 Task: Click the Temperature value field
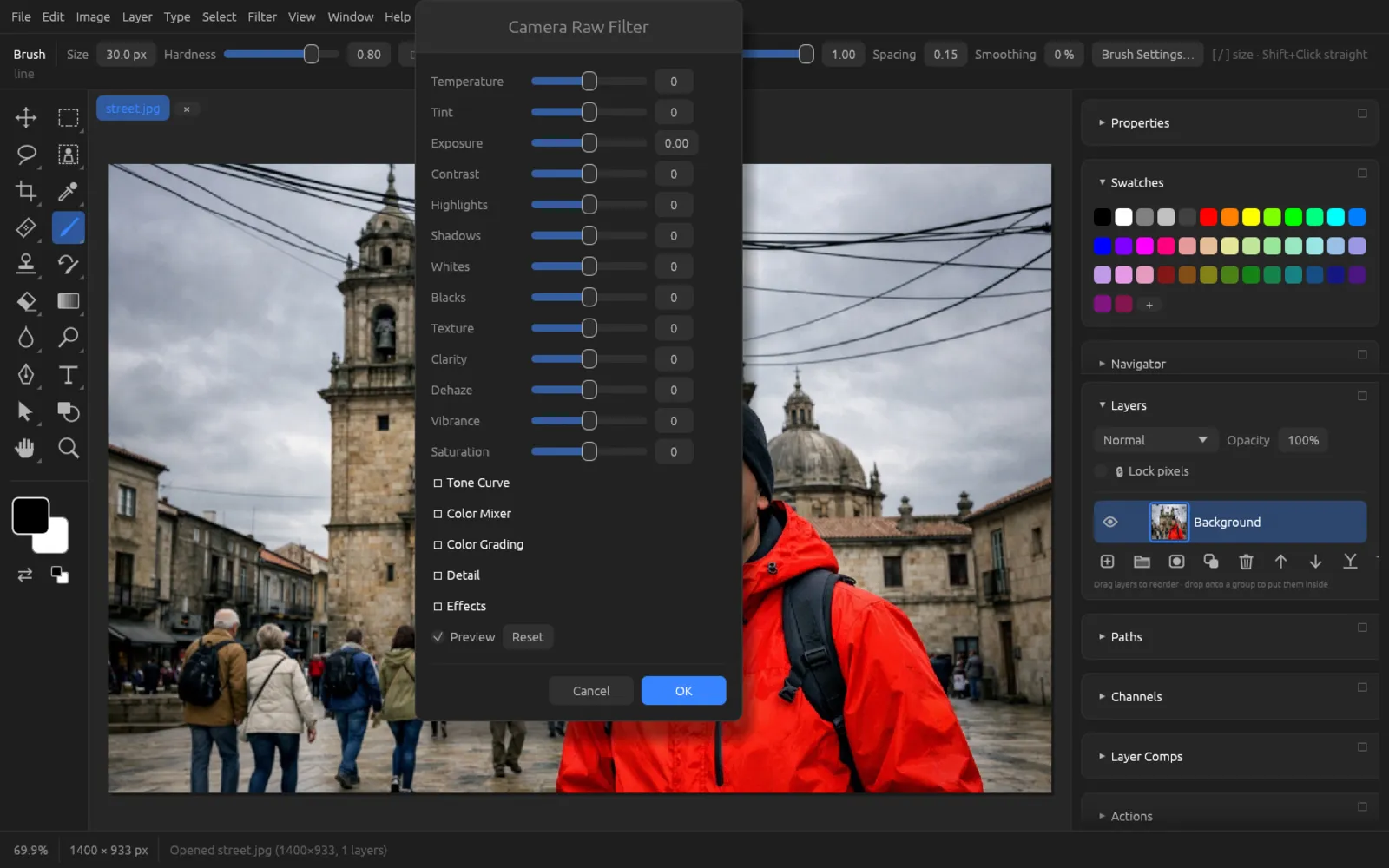[674, 82]
